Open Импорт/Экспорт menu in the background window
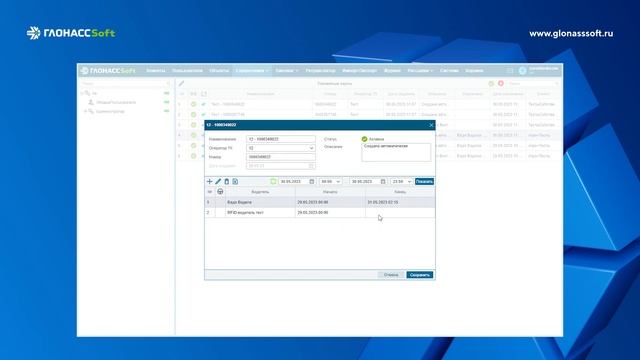 [360, 71]
